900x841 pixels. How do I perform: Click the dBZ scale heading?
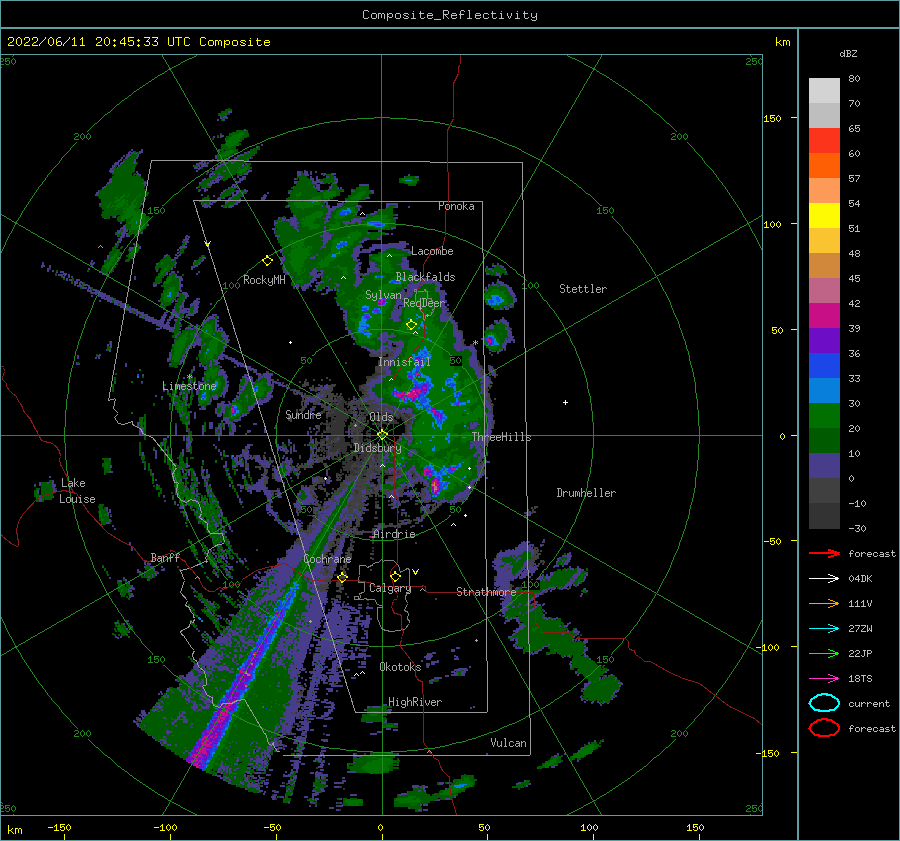point(848,53)
